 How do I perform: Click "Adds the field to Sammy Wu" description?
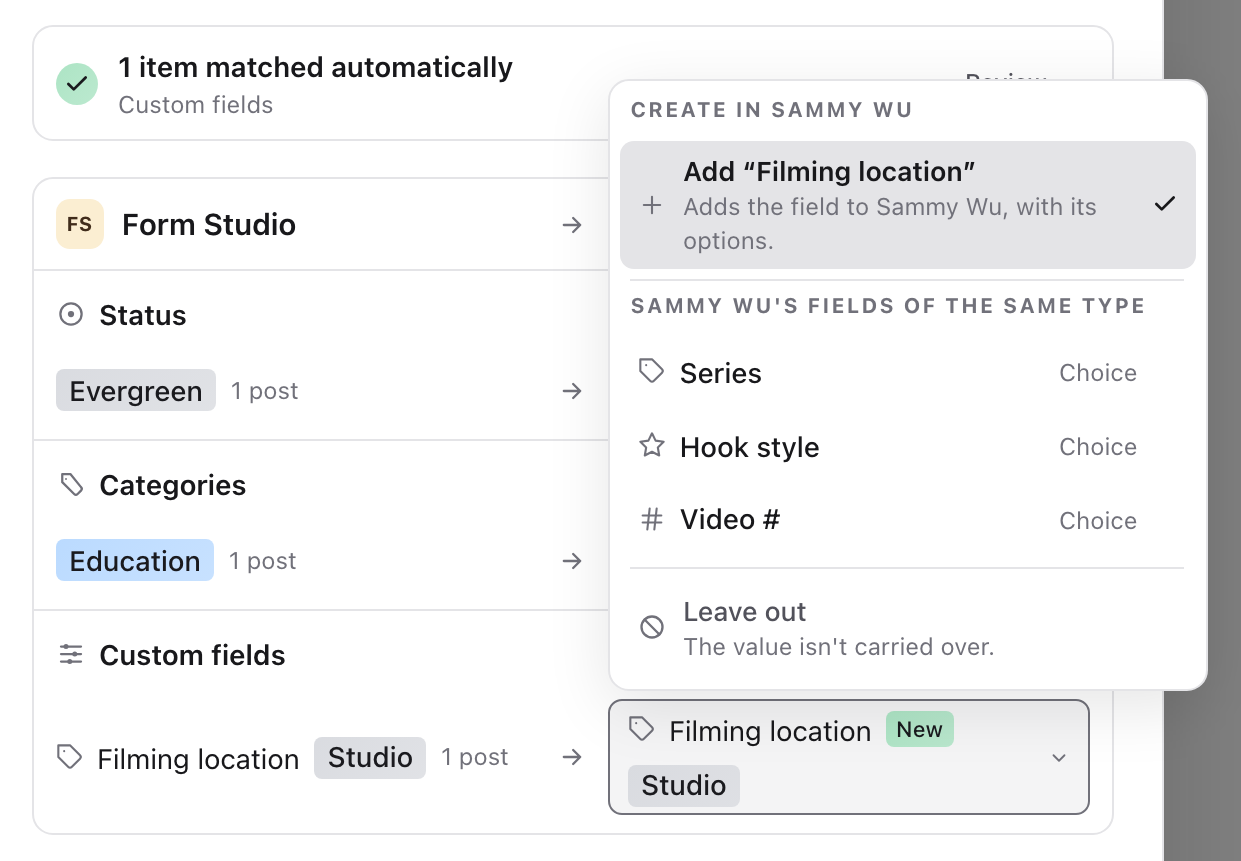pos(890,224)
